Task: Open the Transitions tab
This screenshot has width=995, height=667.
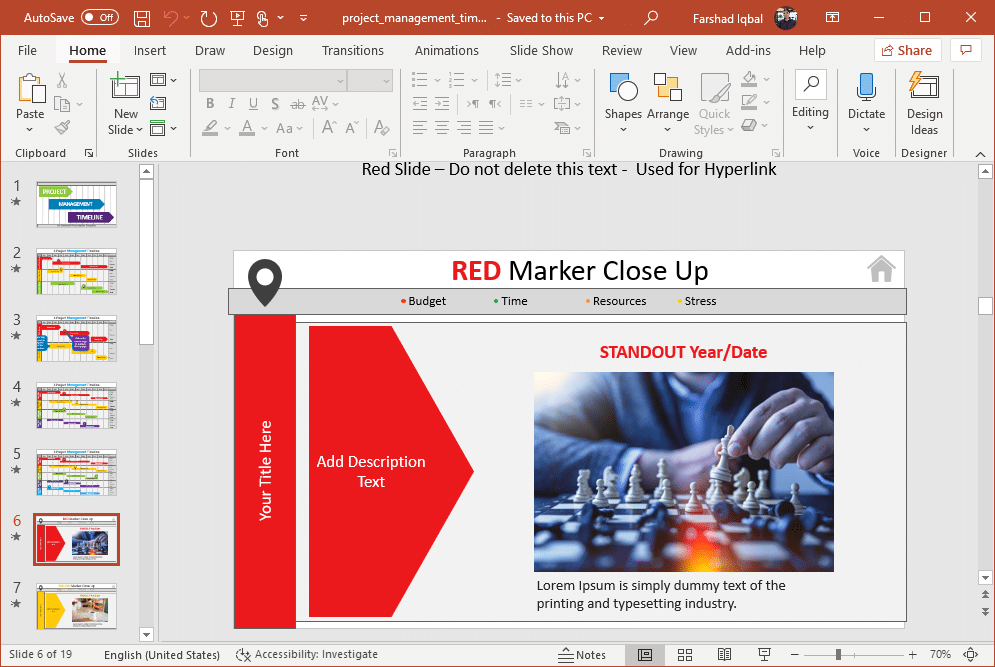Action: 352,50
